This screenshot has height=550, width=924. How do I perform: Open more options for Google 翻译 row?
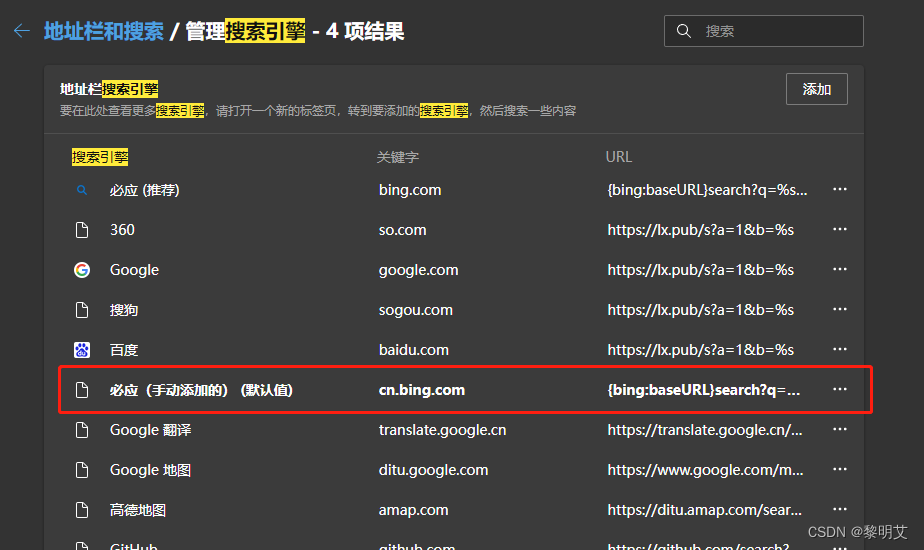tap(840, 430)
